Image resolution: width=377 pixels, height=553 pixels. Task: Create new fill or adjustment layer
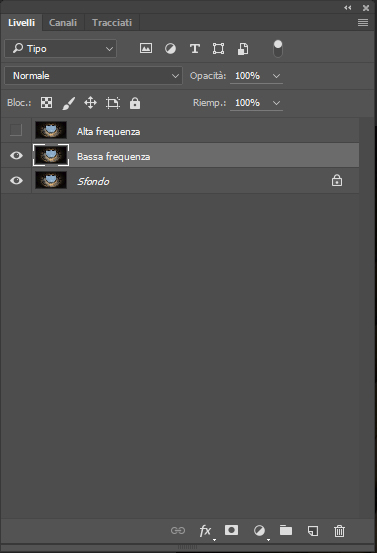pos(260,531)
